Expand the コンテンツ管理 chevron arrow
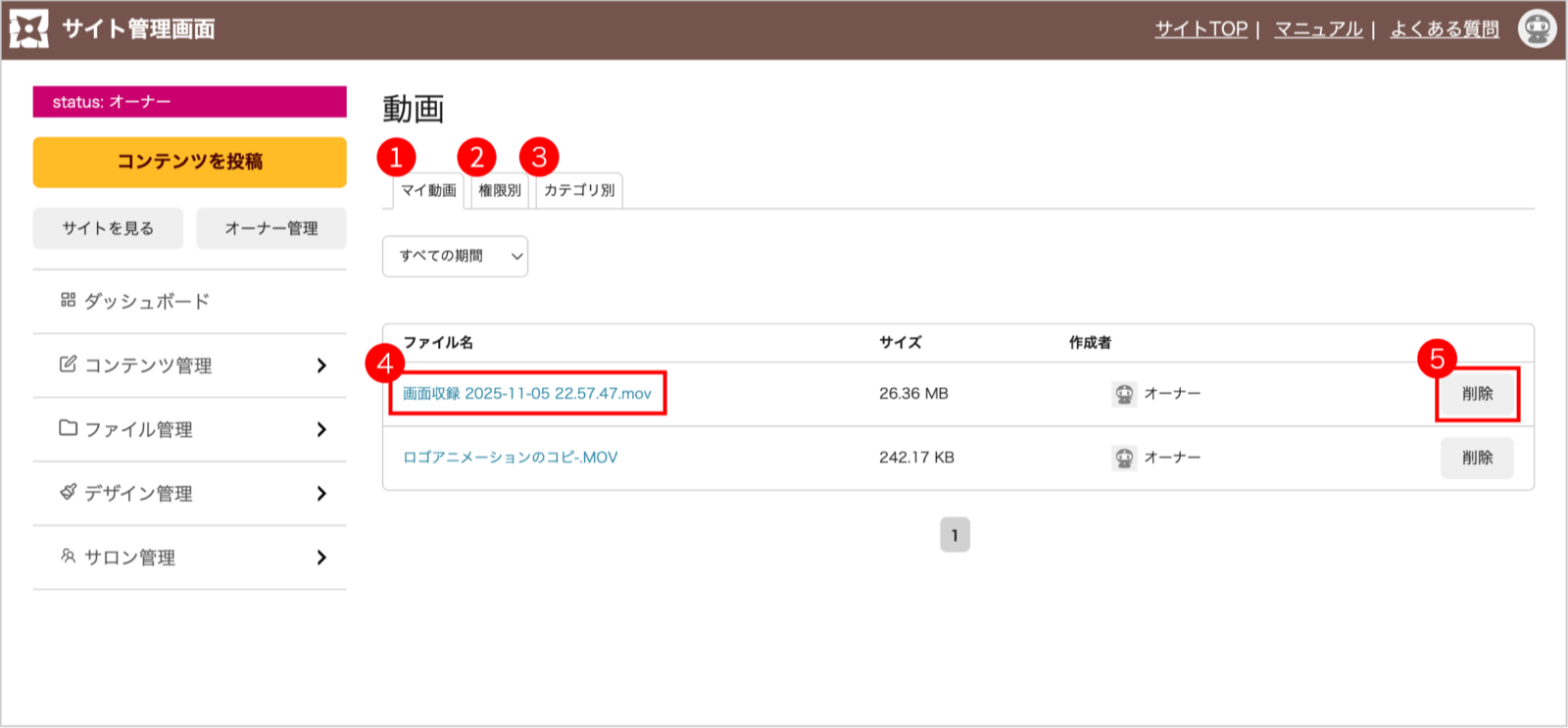This screenshot has width=1568, height=728. [x=321, y=365]
